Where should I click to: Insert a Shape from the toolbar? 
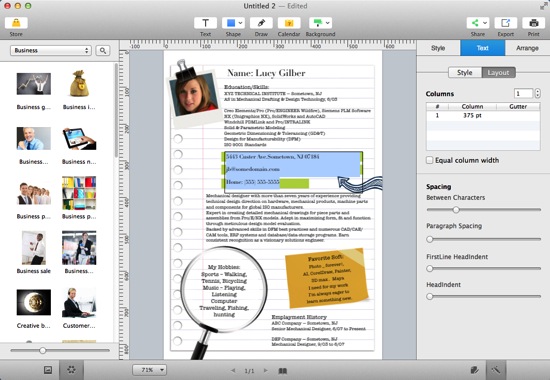tap(231, 23)
